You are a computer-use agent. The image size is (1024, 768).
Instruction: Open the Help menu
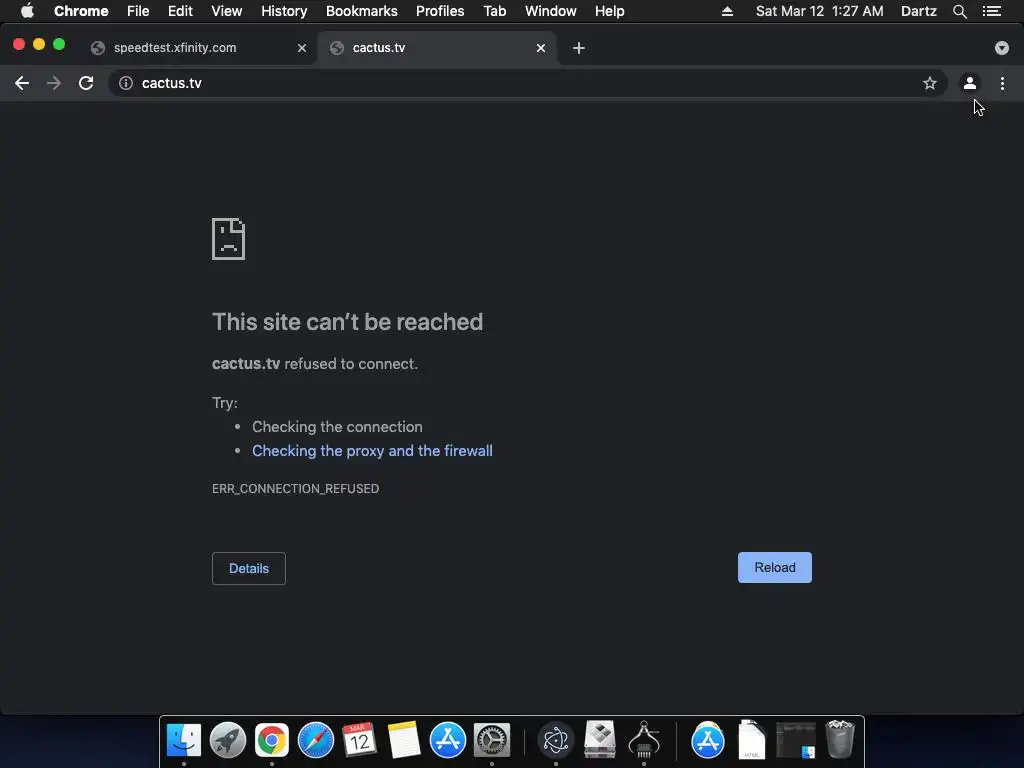(x=609, y=11)
